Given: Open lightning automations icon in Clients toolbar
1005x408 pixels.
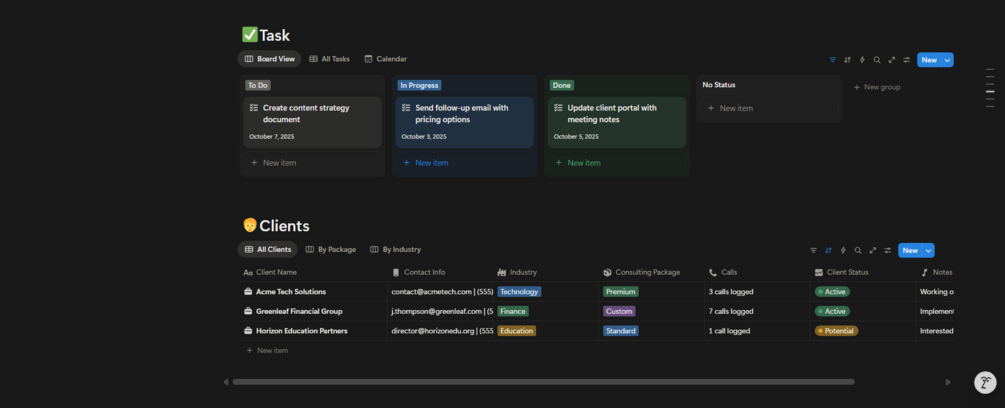Looking at the screenshot, I should coord(843,250).
